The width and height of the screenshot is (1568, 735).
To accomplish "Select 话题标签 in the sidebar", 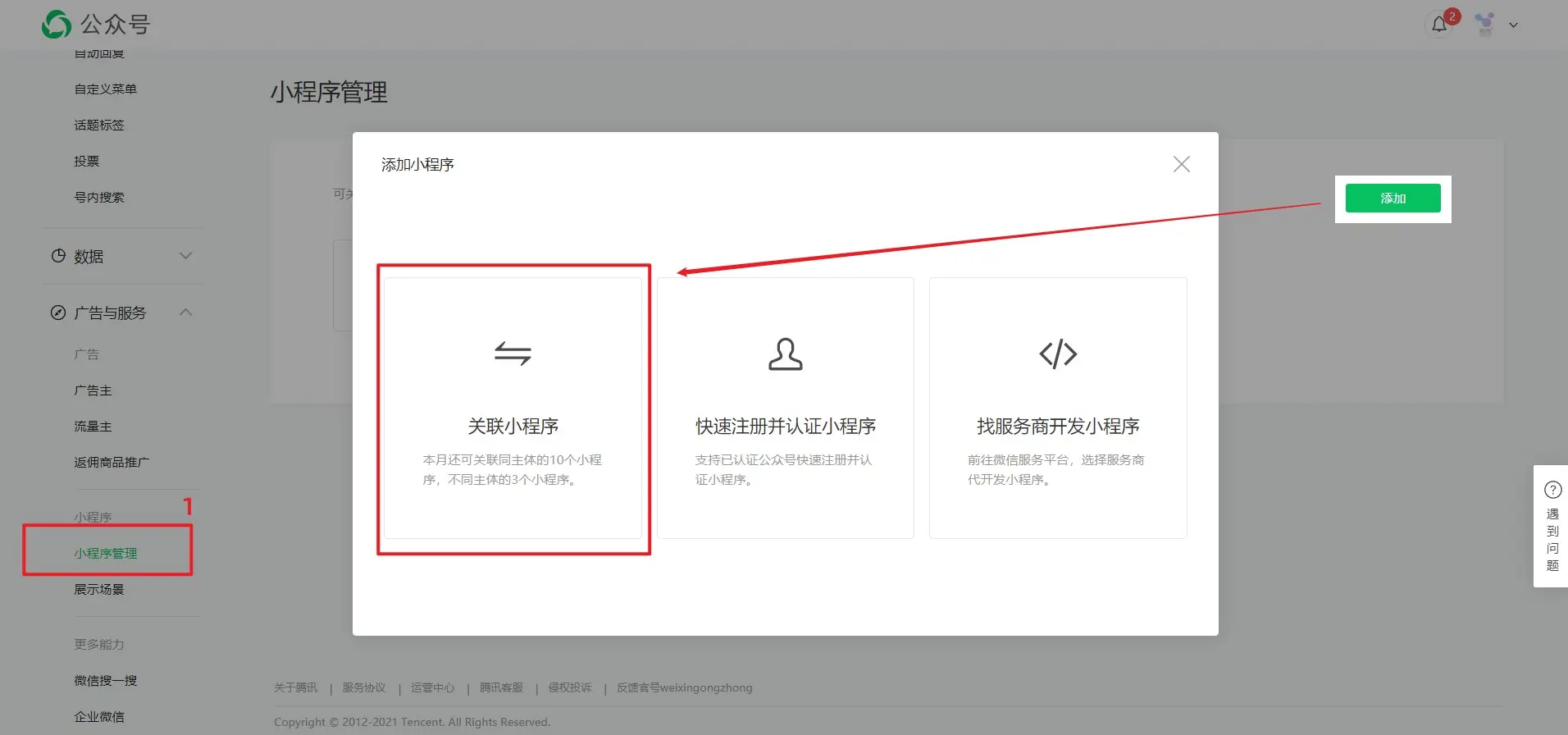I will click(x=99, y=125).
